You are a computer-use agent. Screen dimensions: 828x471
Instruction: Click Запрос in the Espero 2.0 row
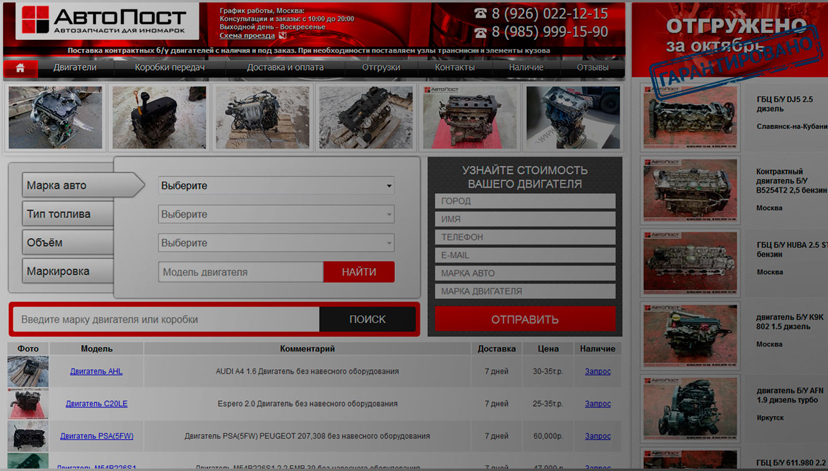tap(597, 403)
